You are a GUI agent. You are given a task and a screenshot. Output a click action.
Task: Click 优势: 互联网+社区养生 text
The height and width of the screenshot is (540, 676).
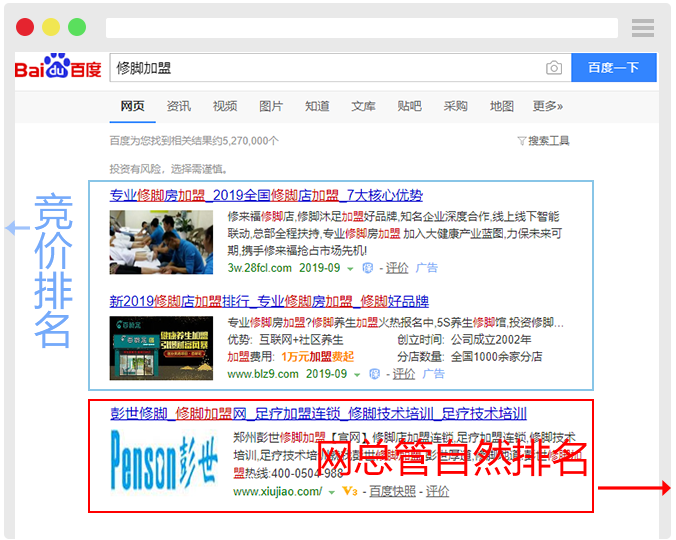(x=285, y=340)
